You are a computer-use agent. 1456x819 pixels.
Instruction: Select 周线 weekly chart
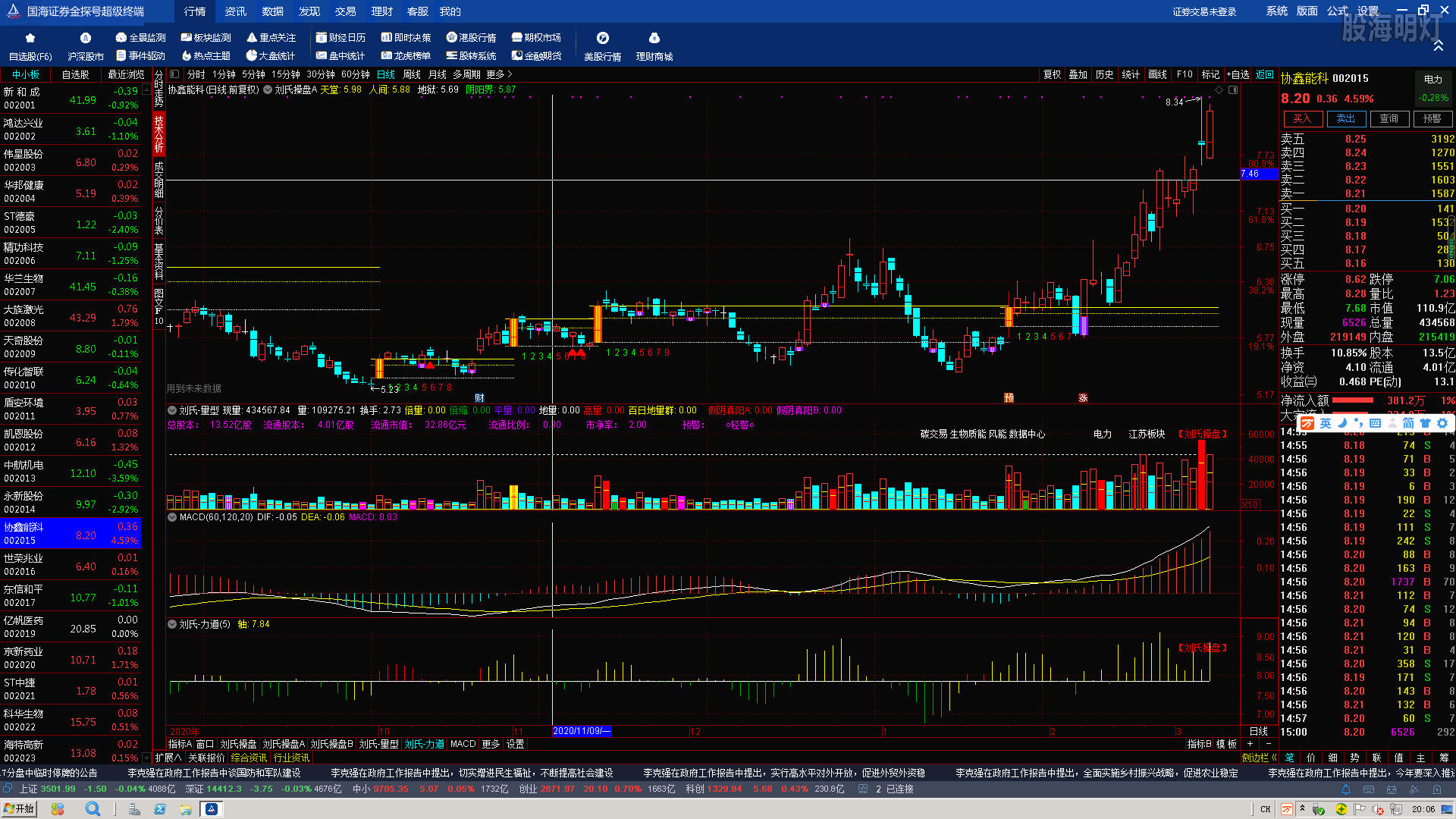click(412, 74)
